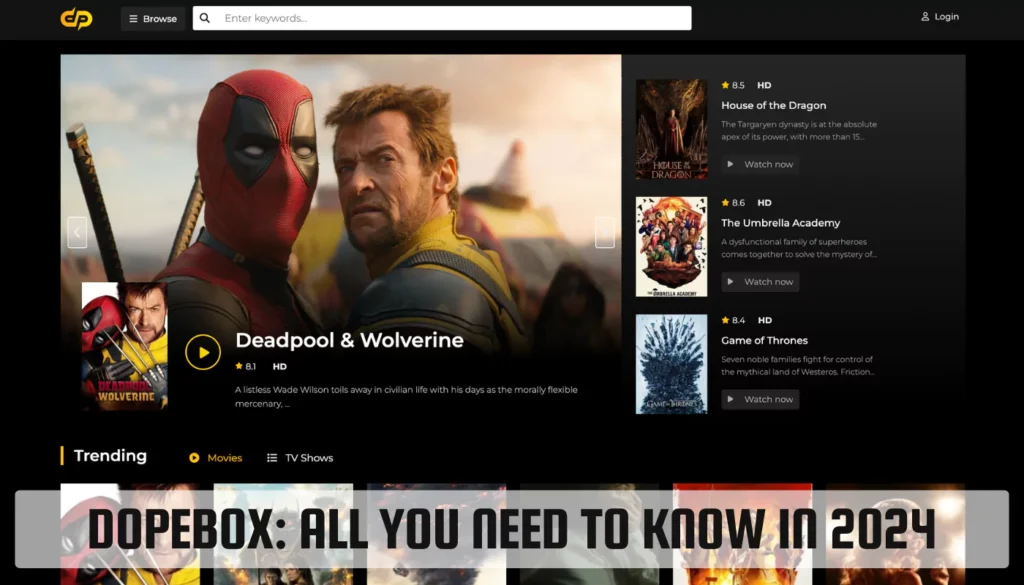This screenshot has width=1024, height=585.
Task: Go to previous slide with left arrow
Action: (77, 233)
